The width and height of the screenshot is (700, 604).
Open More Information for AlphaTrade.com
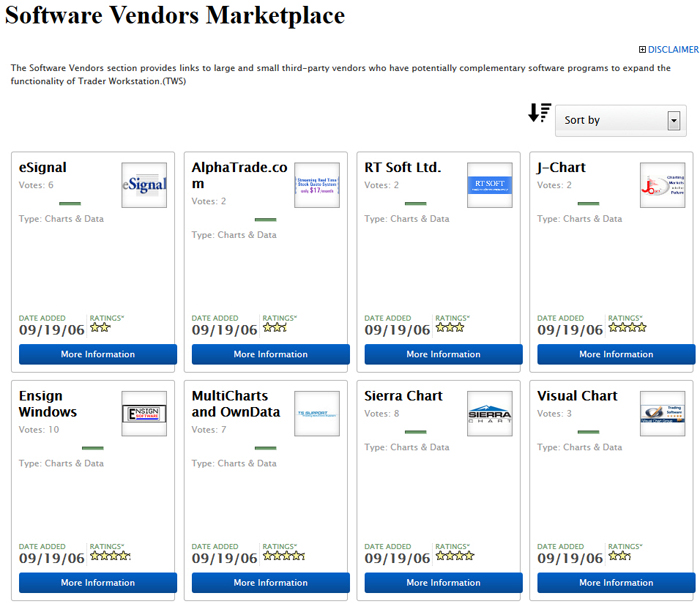coord(271,354)
